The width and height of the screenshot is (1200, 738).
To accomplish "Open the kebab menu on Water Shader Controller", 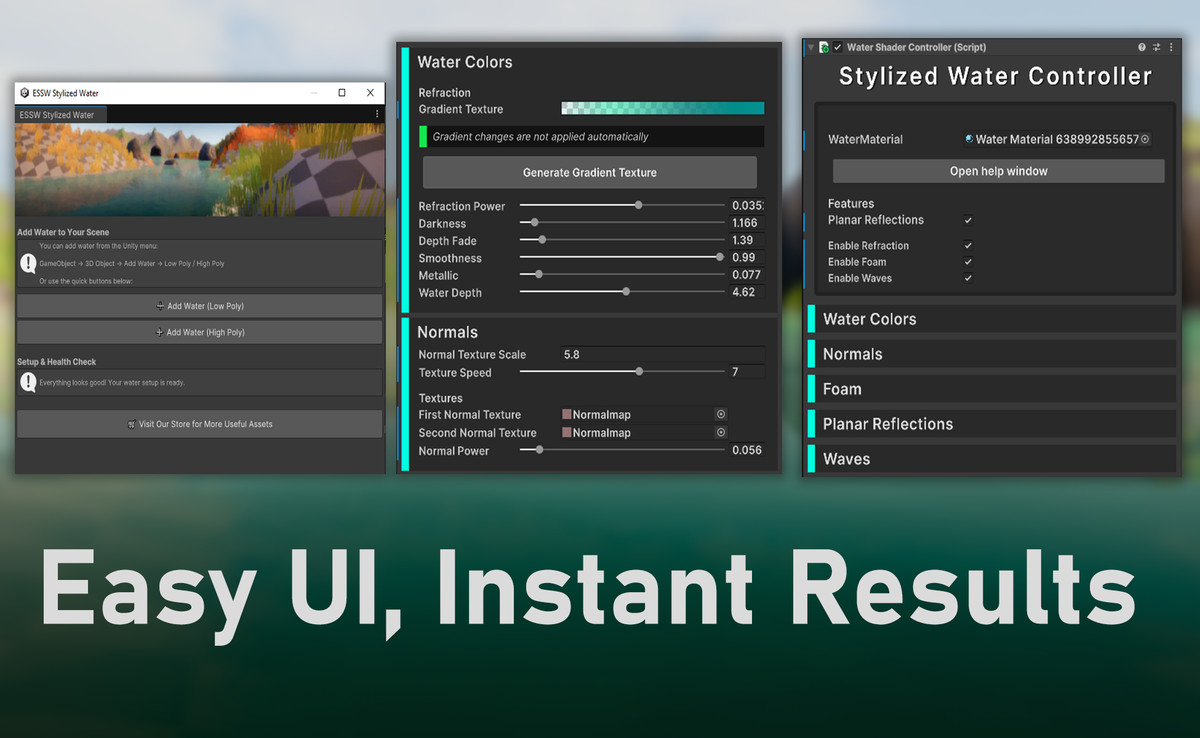I will click(x=1170, y=46).
